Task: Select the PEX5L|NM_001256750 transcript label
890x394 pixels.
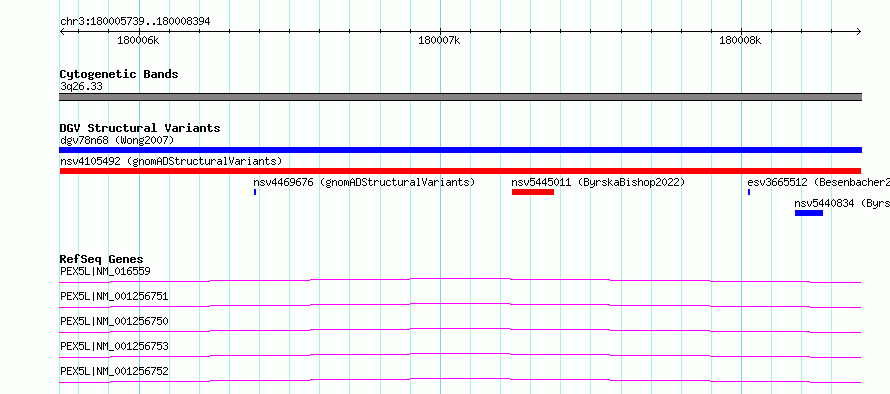Action: (x=114, y=321)
